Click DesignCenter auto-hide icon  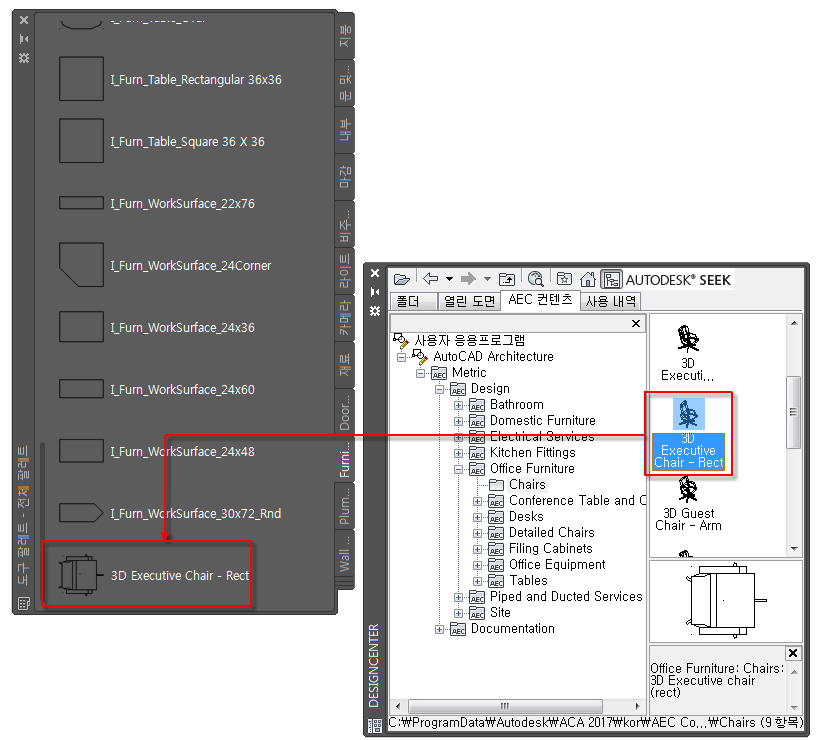[375, 292]
